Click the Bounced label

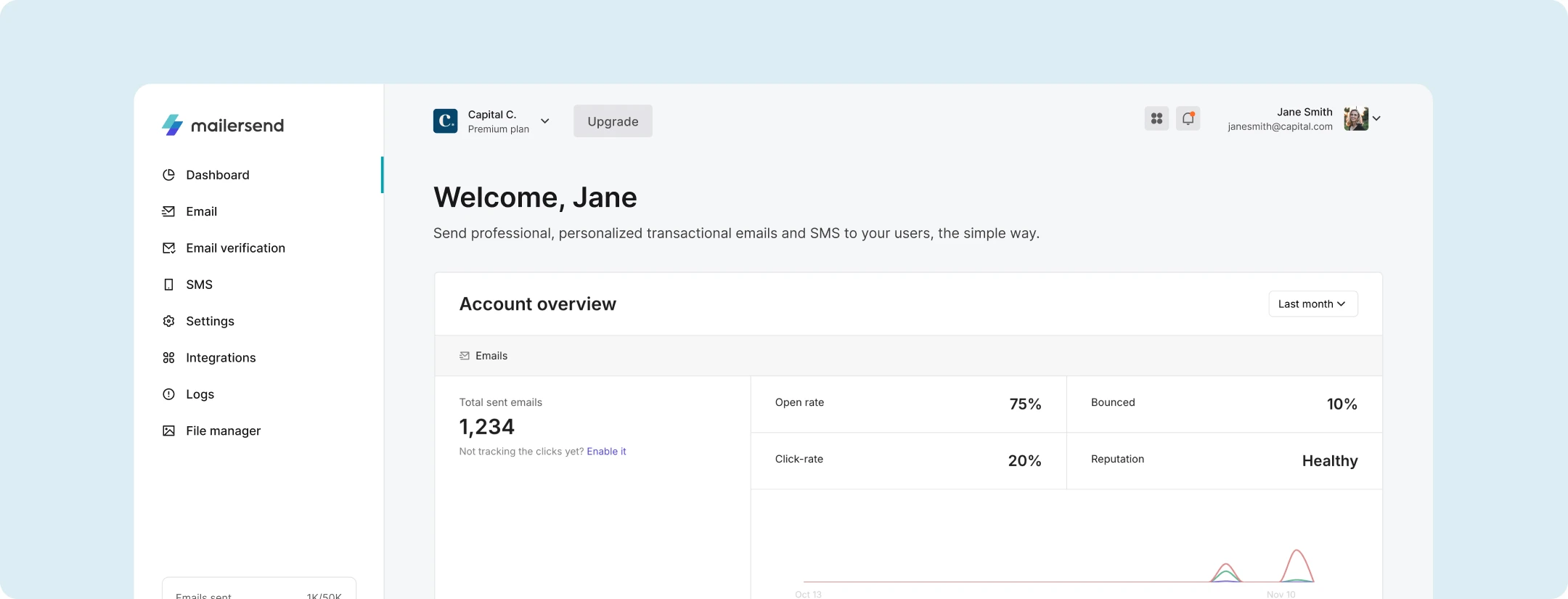[1113, 402]
